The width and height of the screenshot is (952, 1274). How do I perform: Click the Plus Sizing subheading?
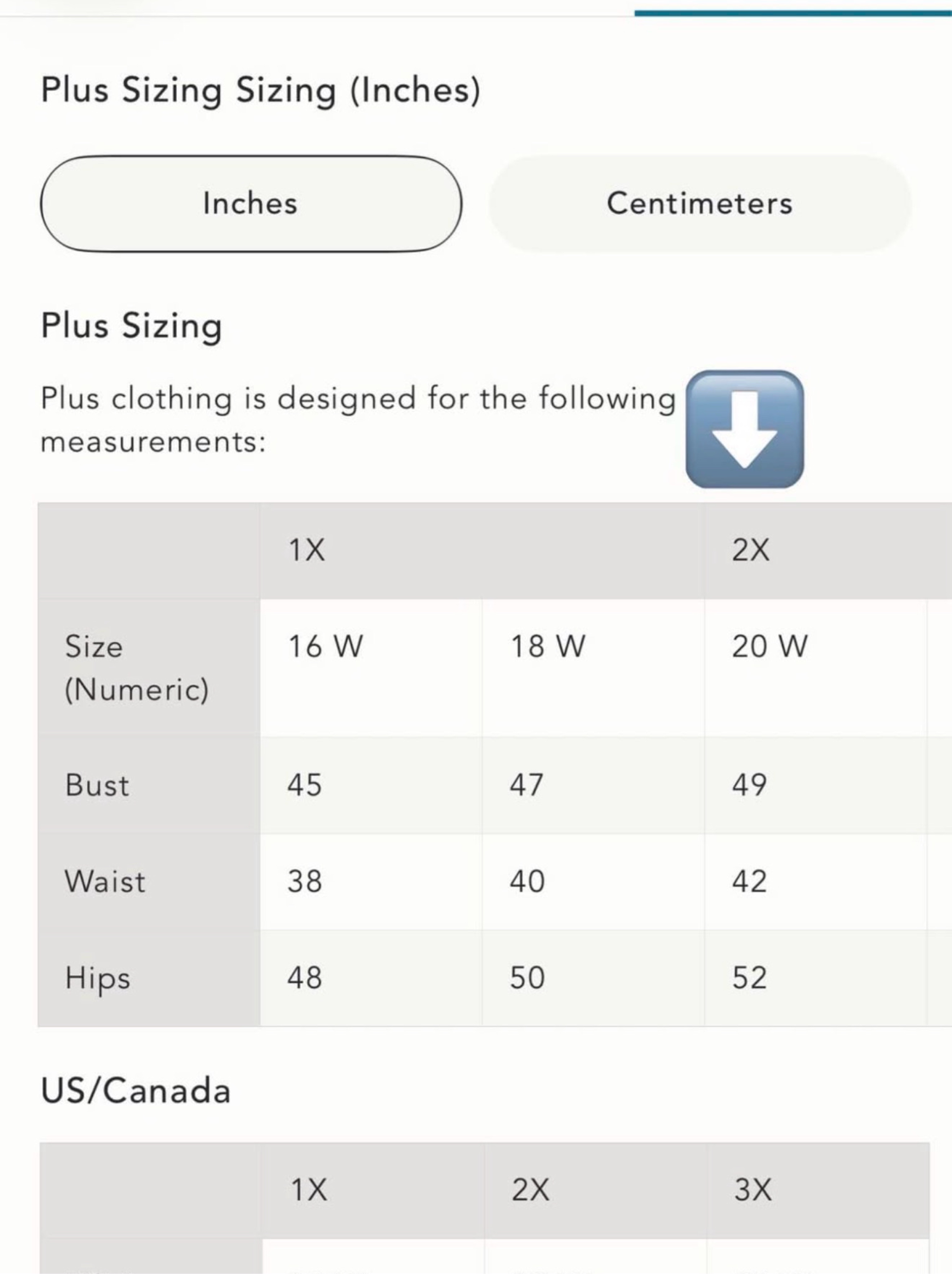point(131,327)
